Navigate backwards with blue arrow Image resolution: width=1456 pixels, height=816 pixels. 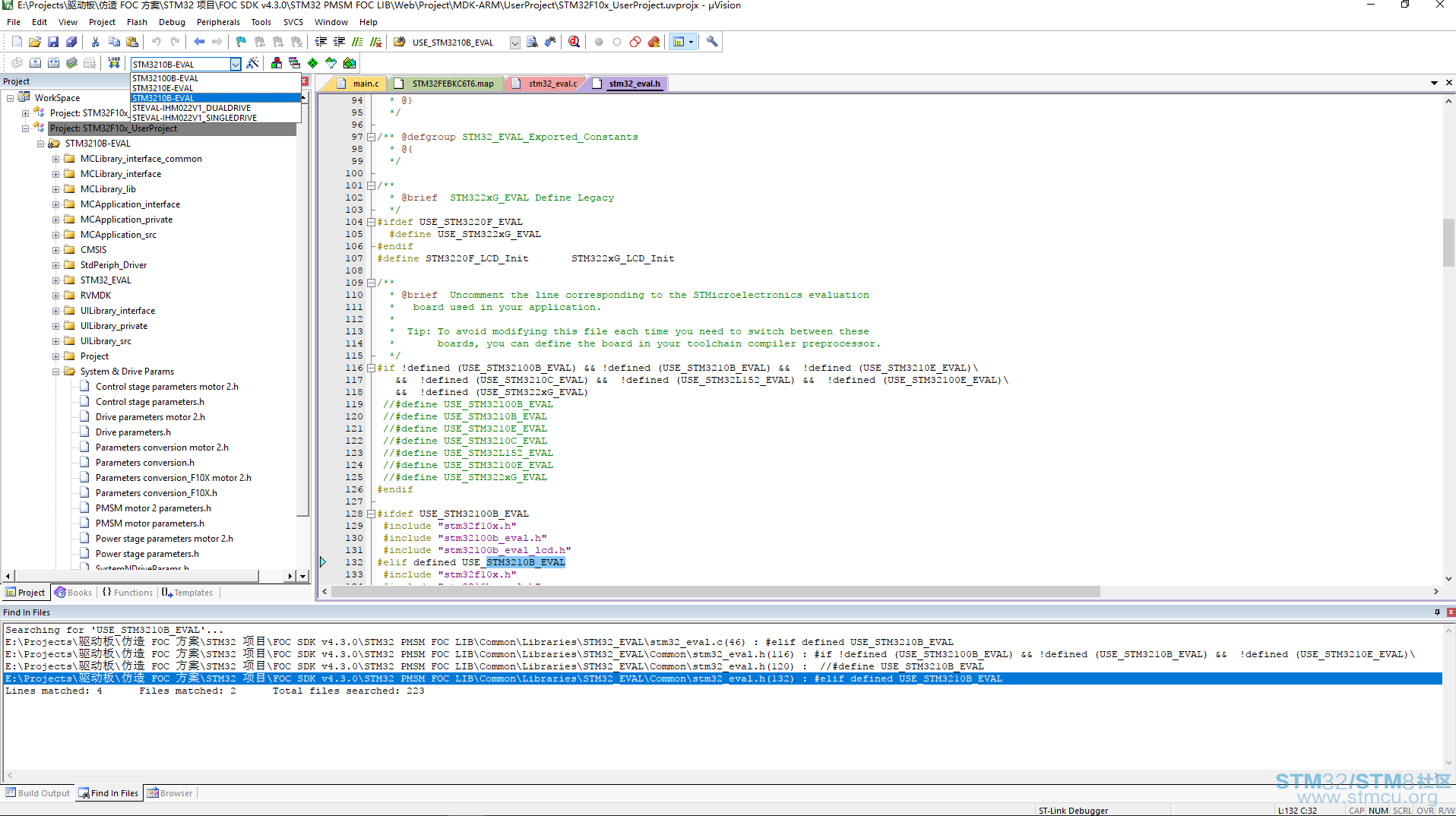point(199,42)
